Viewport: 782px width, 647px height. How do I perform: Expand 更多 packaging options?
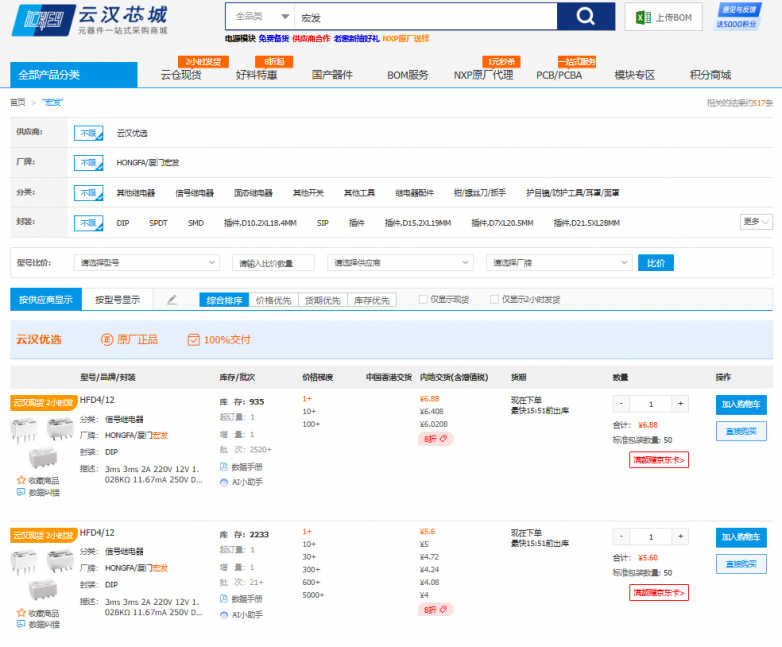point(756,221)
